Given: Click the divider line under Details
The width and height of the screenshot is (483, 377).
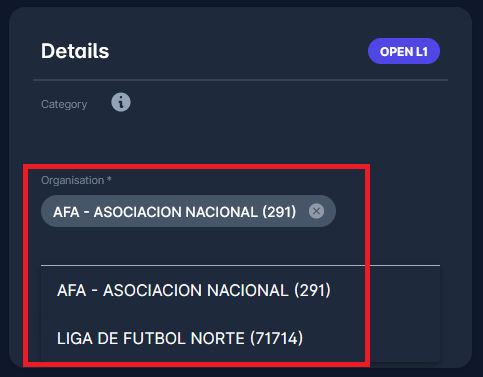Looking at the screenshot, I should (x=240, y=80).
